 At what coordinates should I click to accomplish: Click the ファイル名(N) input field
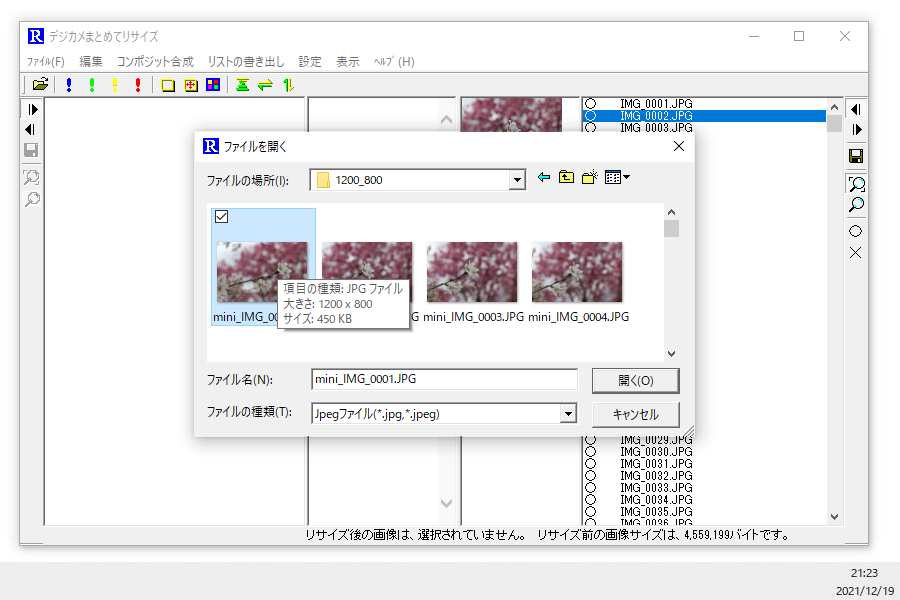444,380
